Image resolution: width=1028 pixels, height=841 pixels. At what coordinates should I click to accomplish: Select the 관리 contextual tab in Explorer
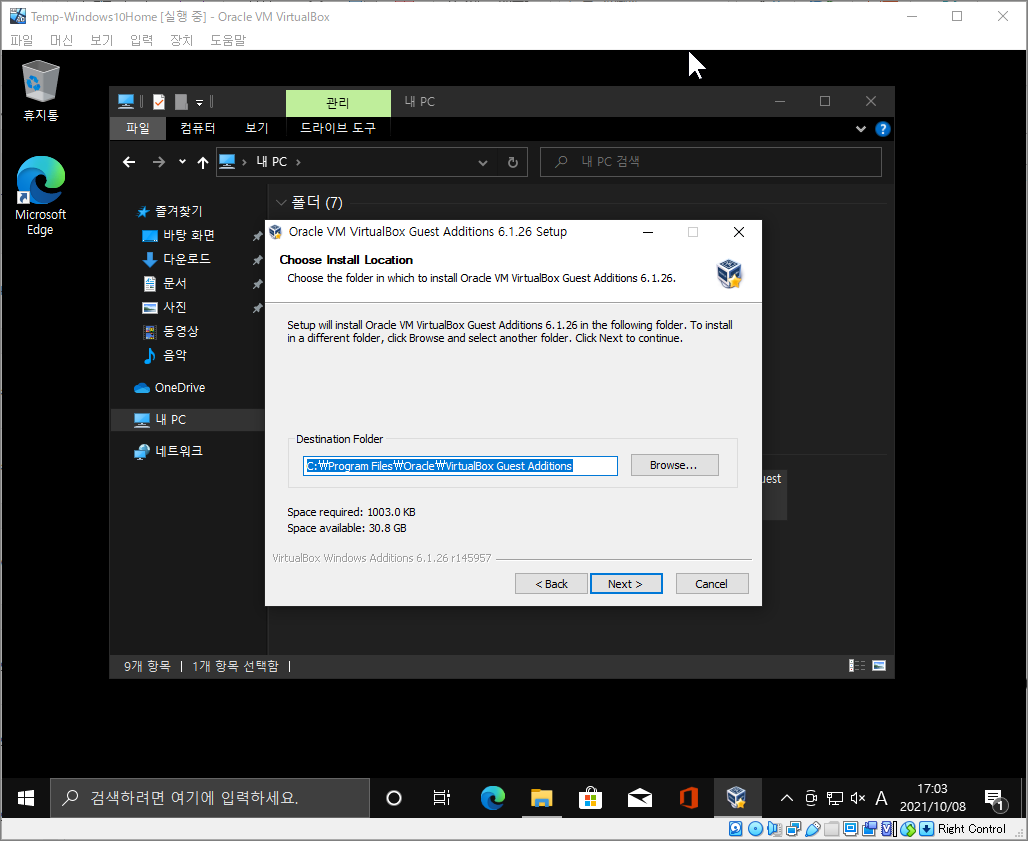click(x=338, y=103)
